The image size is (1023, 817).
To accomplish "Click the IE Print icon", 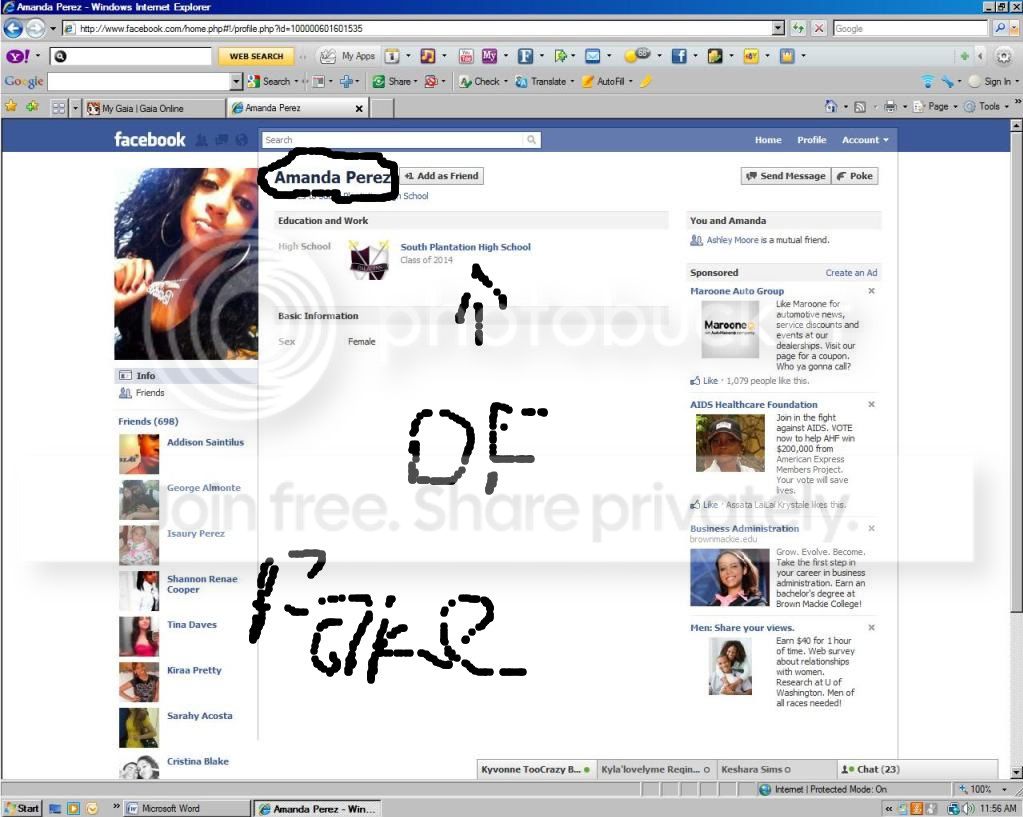I will pos(890,106).
